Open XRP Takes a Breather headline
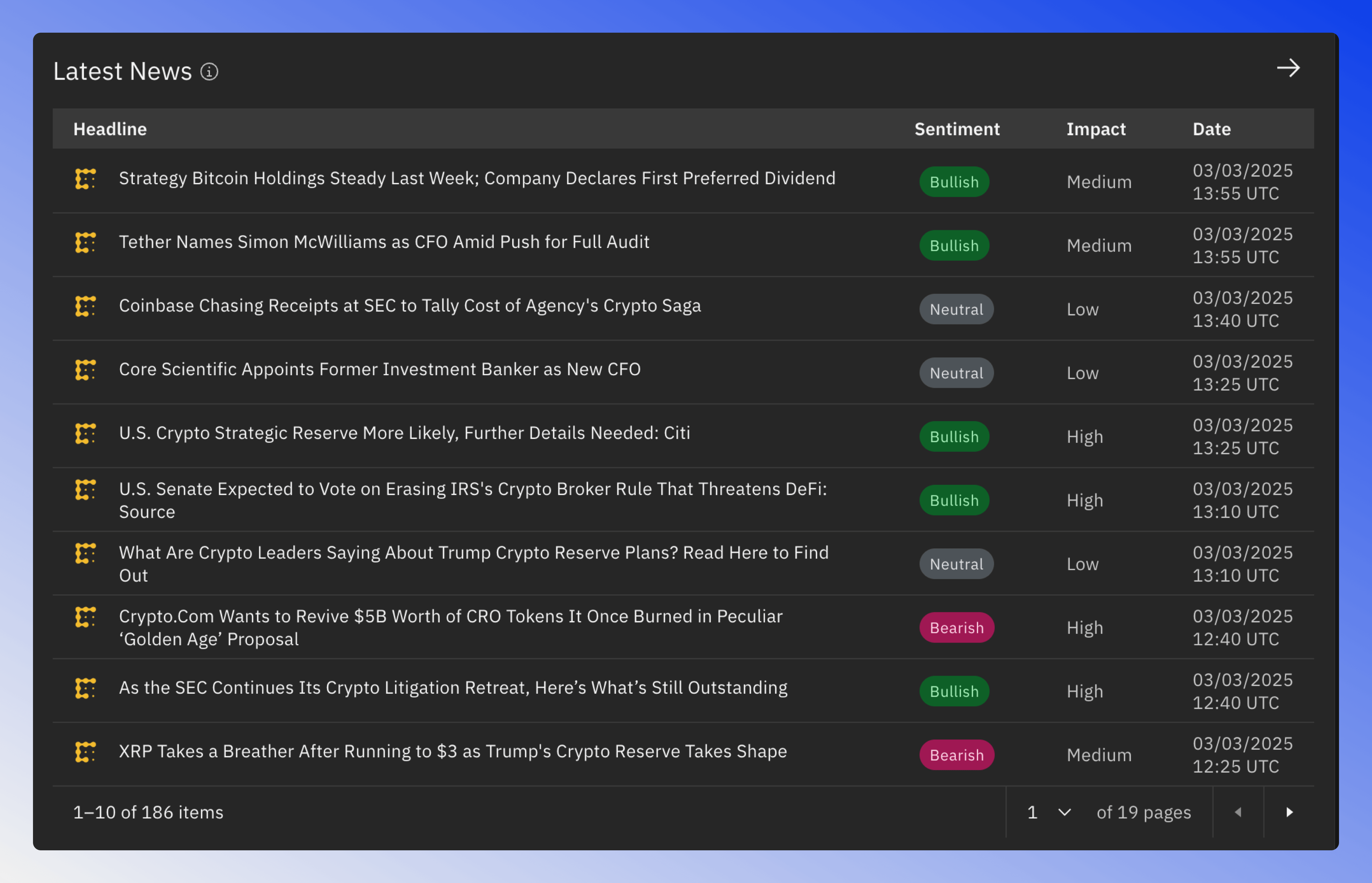 pyautogui.click(x=453, y=751)
